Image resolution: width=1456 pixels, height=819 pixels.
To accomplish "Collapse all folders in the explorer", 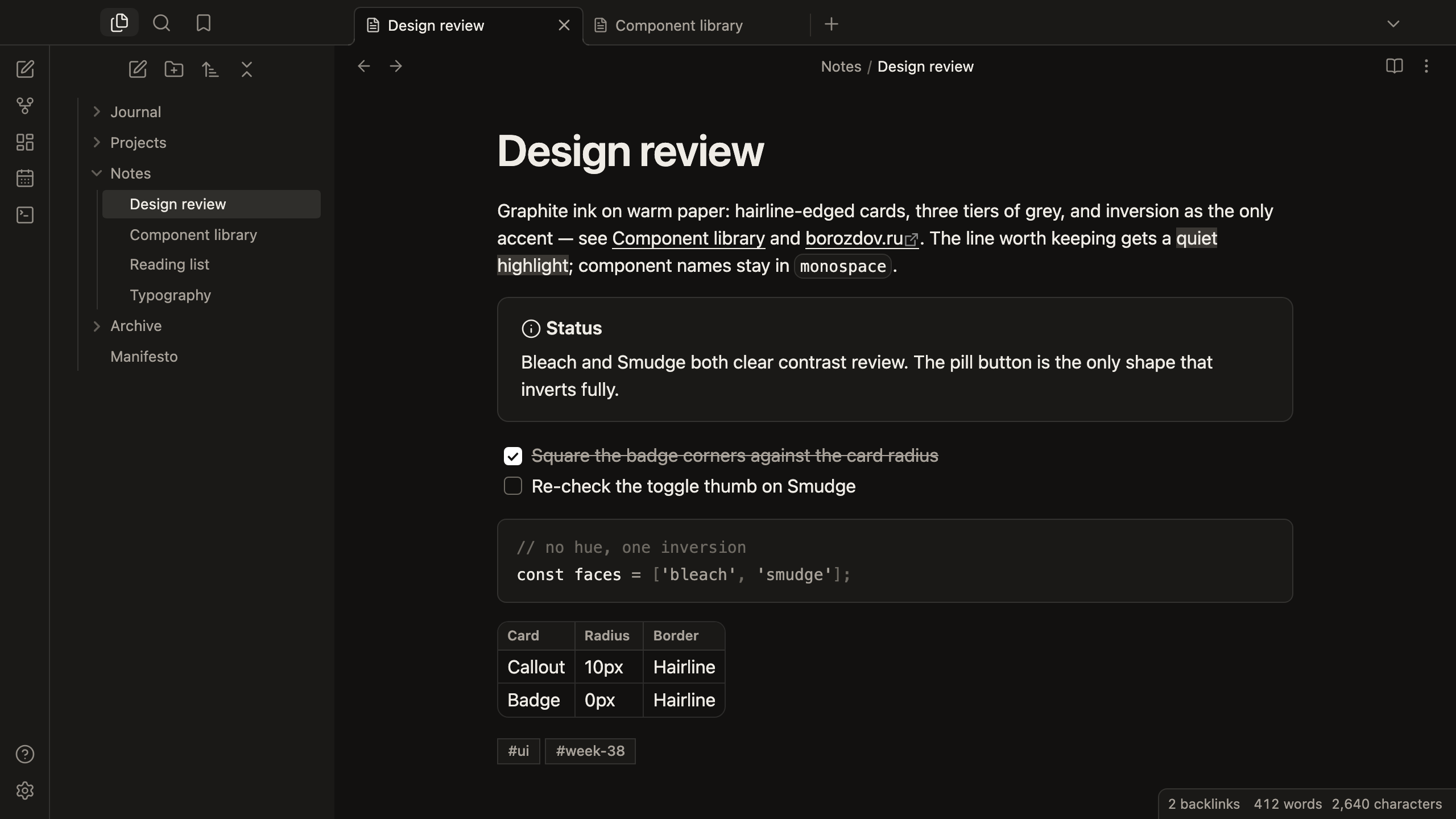I will pyautogui.click(x=247, y=69).
